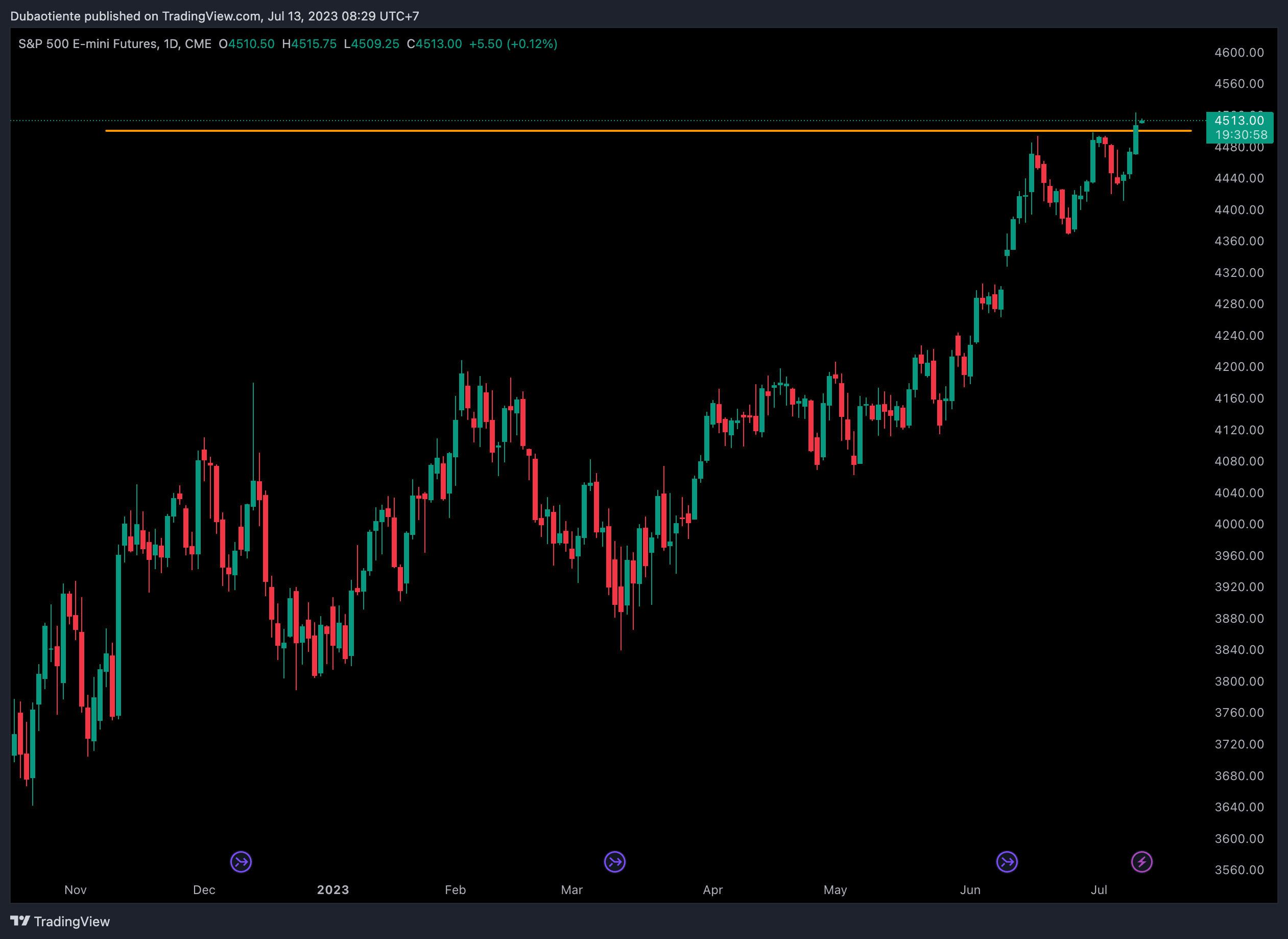
Task: Click the Jul label on time axis
Action: [1099, 889]
